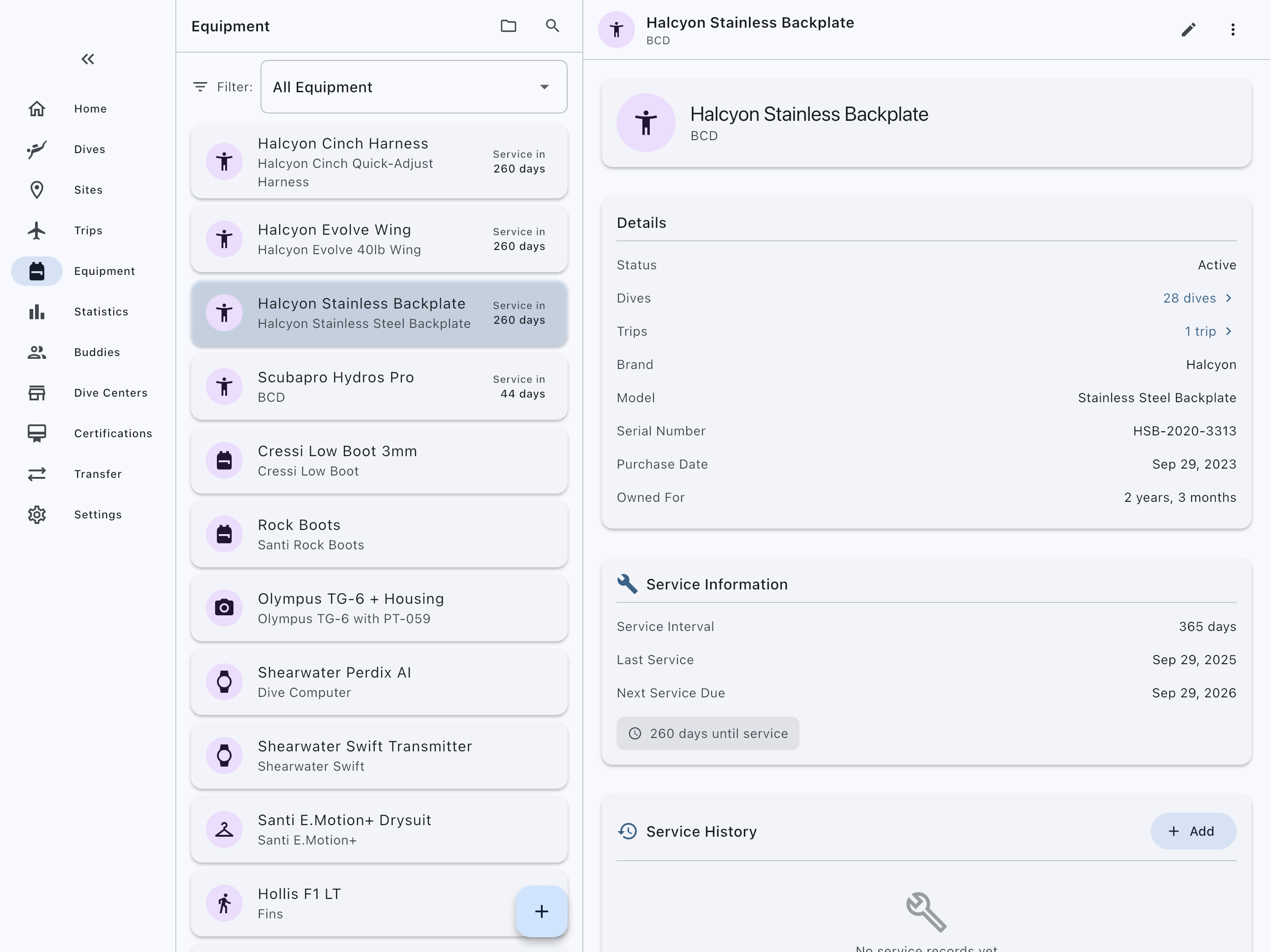Screen dimensions: 1270x952
Task: Click the Purchase Date Sep 29, 2023 value
Action: click(x=1194, y=464)
